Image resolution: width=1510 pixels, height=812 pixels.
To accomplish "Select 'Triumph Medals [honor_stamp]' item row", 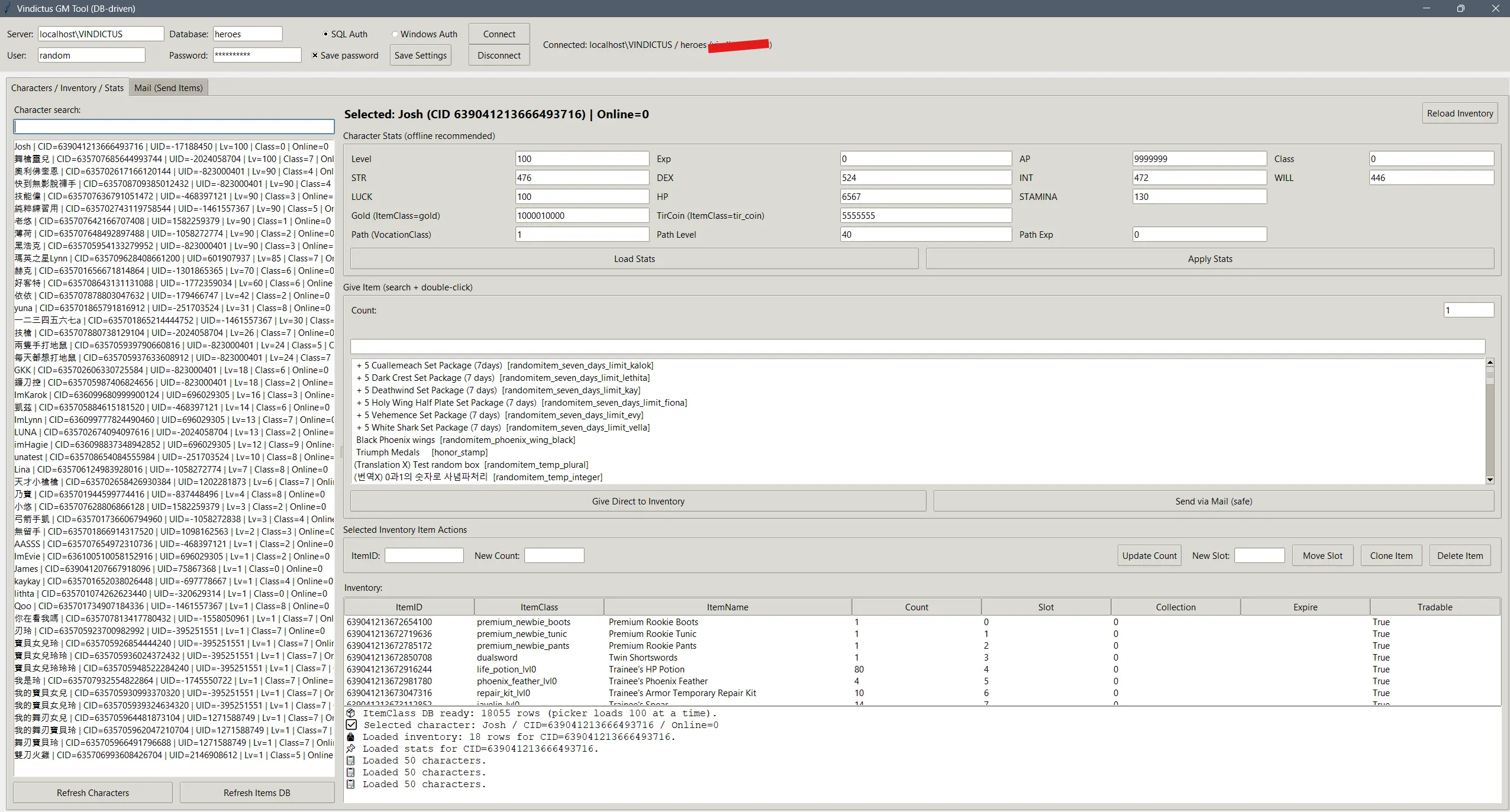I will 918,452.
